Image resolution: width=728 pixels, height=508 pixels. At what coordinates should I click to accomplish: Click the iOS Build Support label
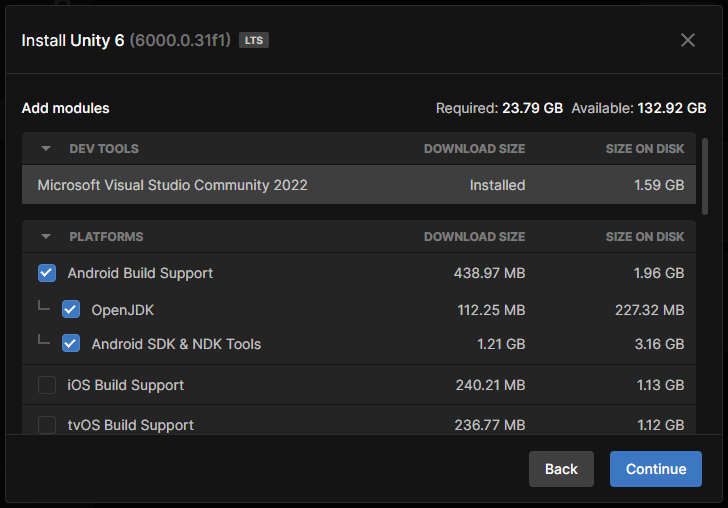(126, 385)
